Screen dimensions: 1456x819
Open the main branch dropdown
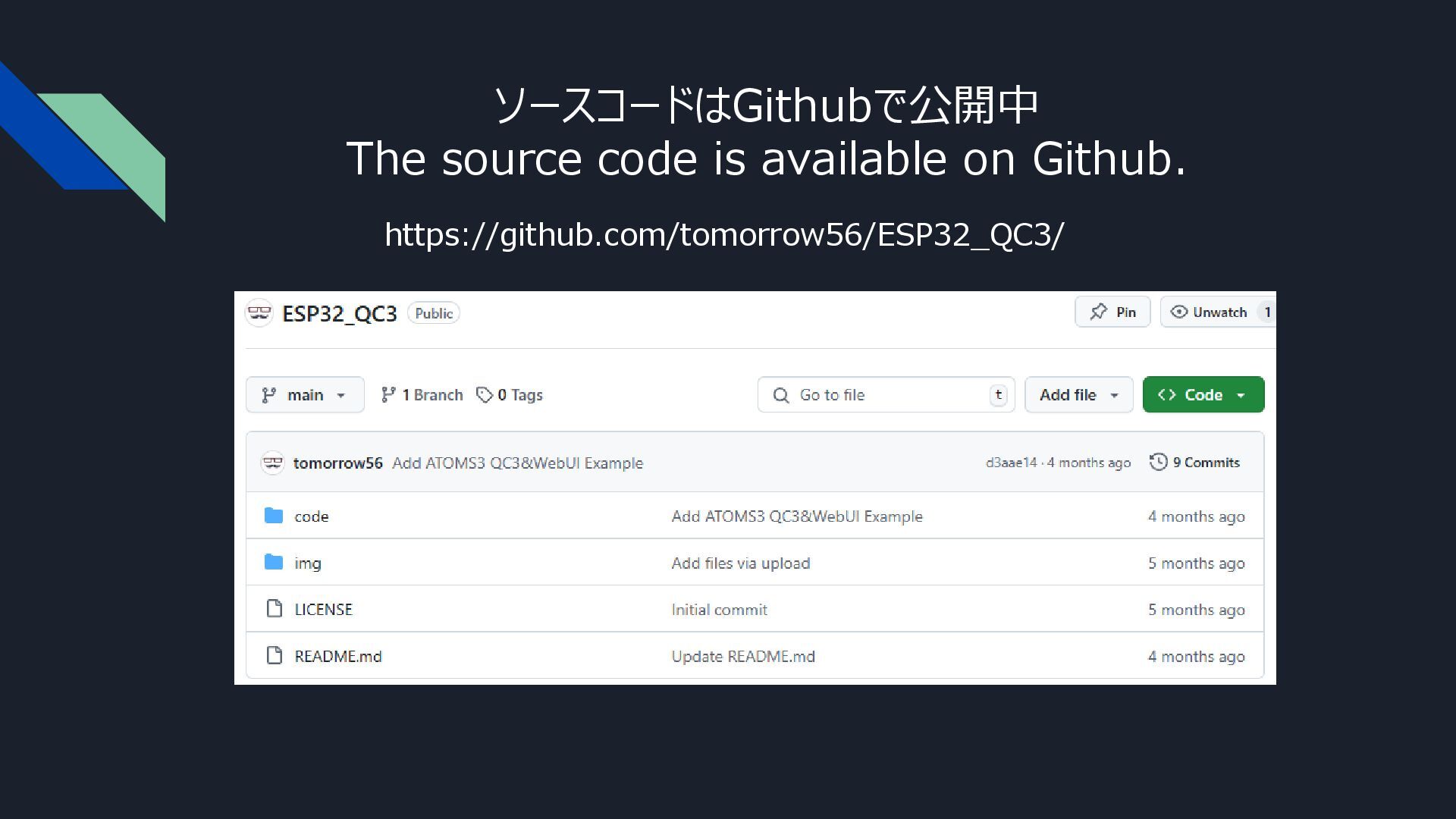305,394
